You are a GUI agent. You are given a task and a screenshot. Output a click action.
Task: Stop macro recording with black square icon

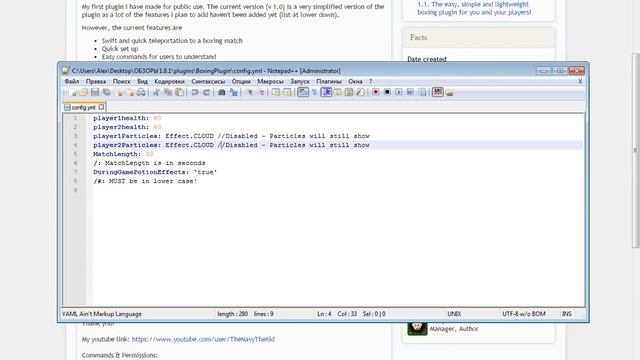[387, 93]
